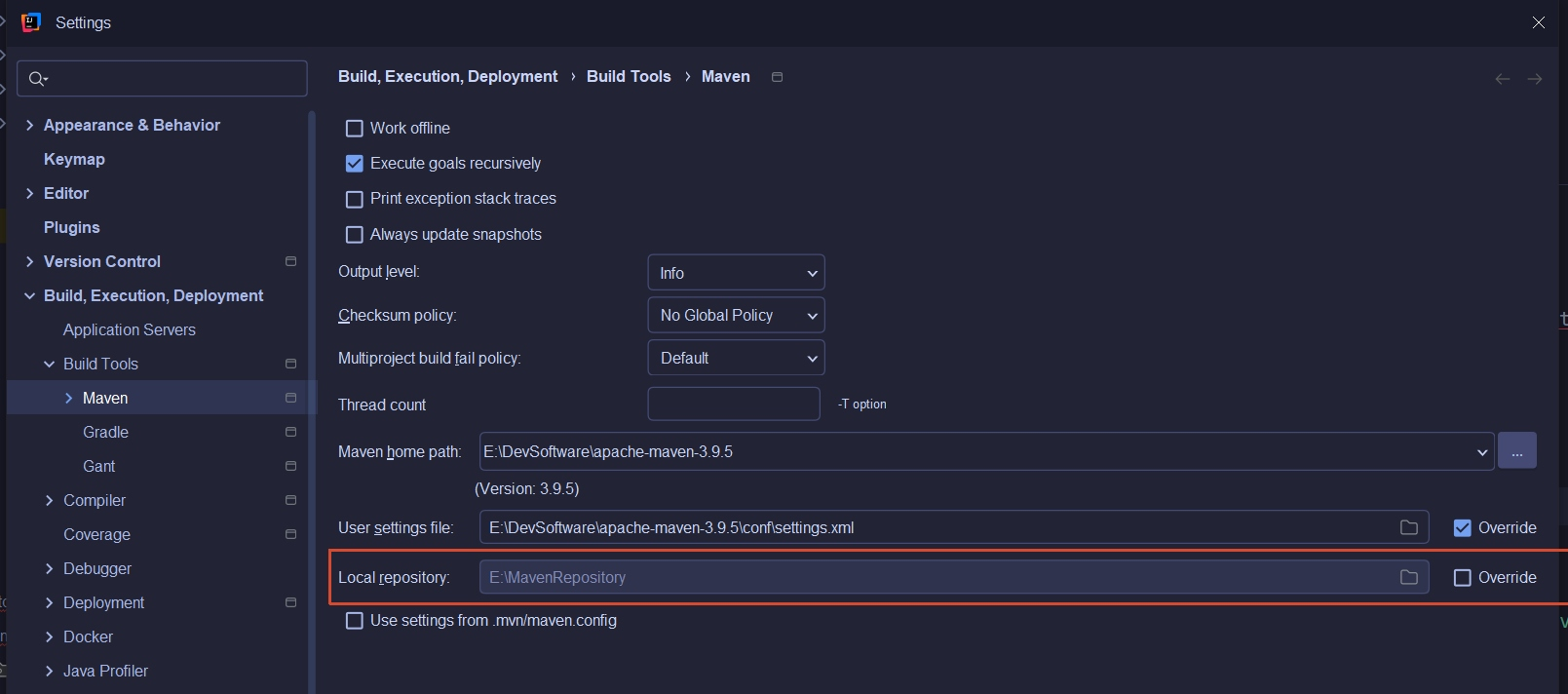Click the "-T option" hint text
The width and height of the screenshot is (1568, 694).
862,404
